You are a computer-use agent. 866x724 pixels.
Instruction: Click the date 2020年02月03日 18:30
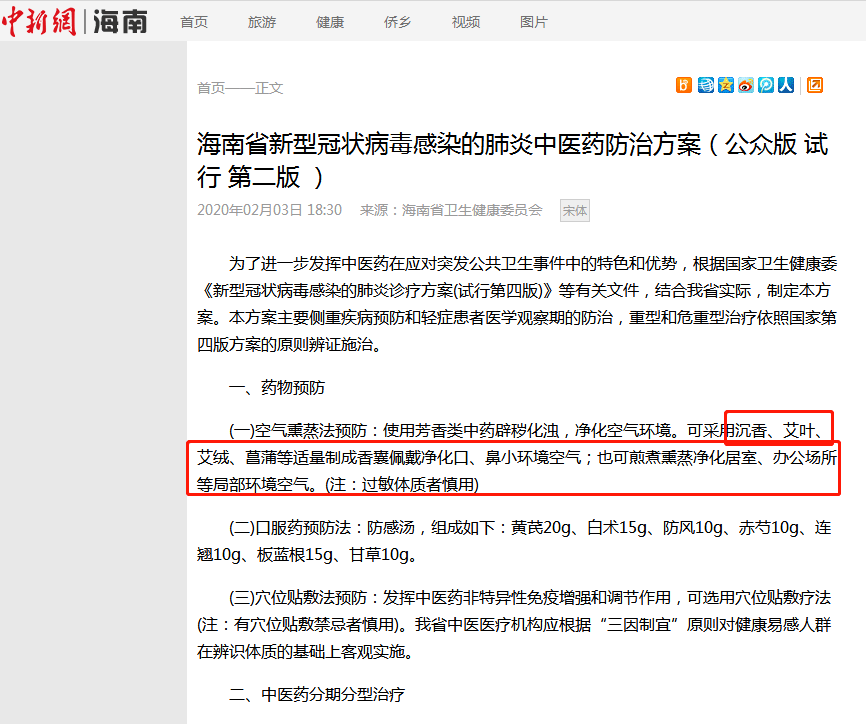click(x=270, y=210)
